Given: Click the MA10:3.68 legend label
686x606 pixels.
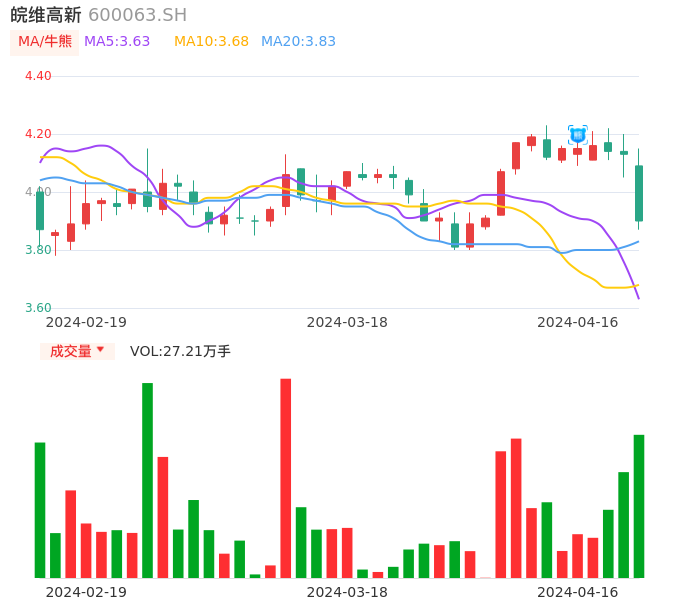Looking at the screenshot, I should click(211, 42).
